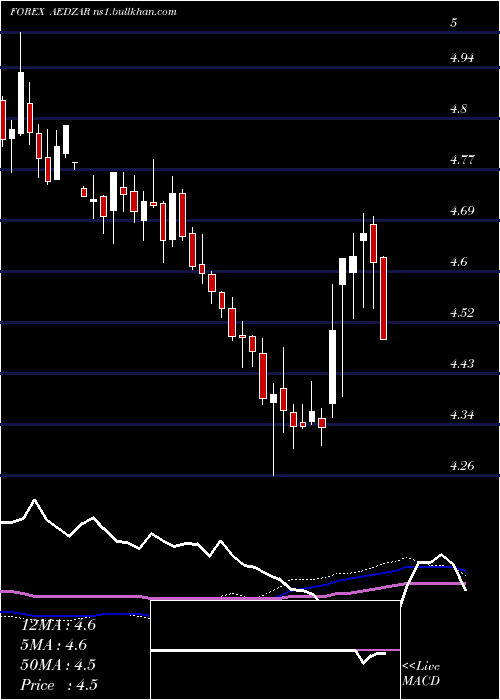
Task: Click the 4.69 price axis label
Action: click(x=461, y=210)
